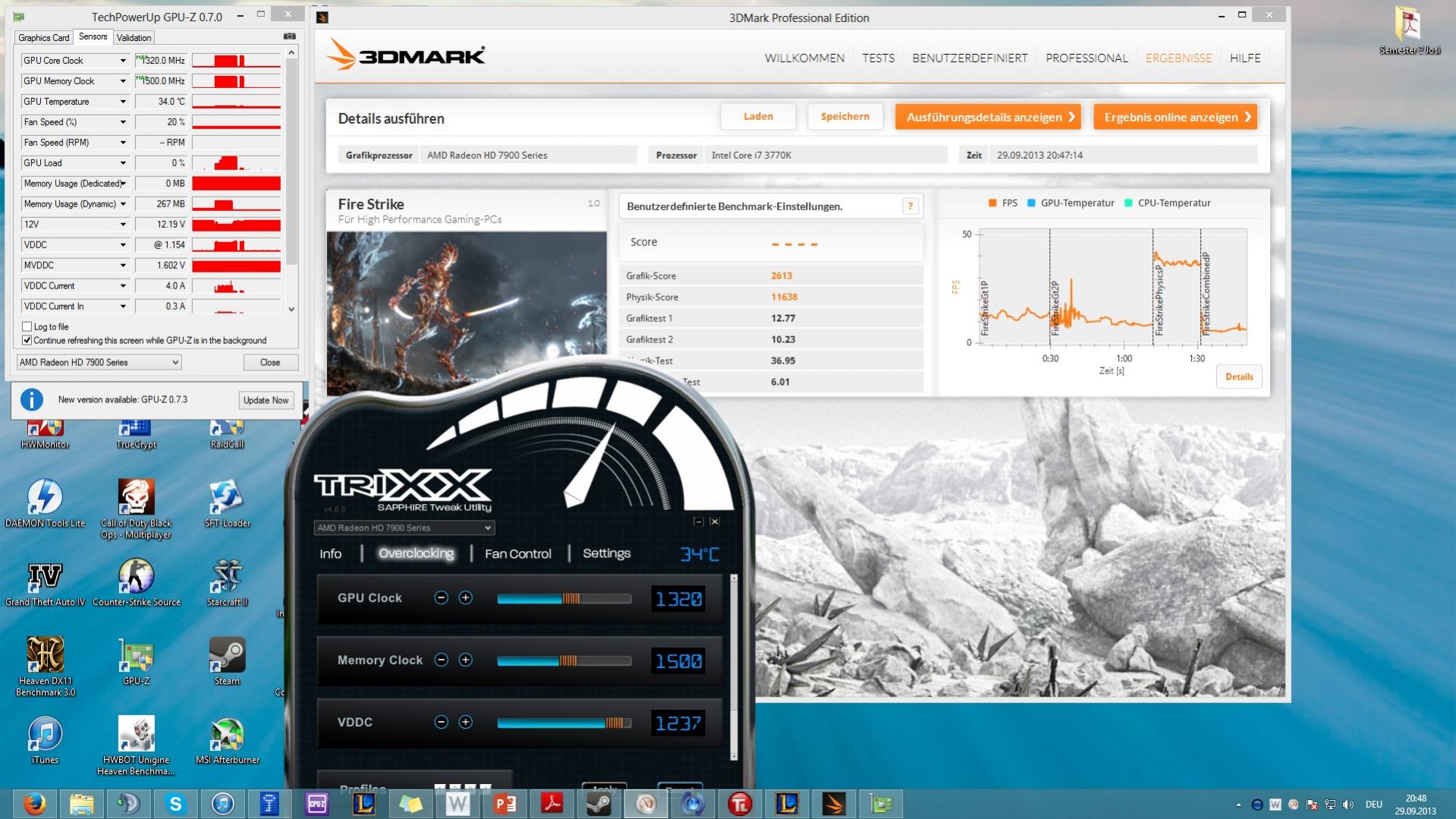Open the iTunes desktop shortcut
This screenshot has width=1456, height=819.
(x=45, y=740)
